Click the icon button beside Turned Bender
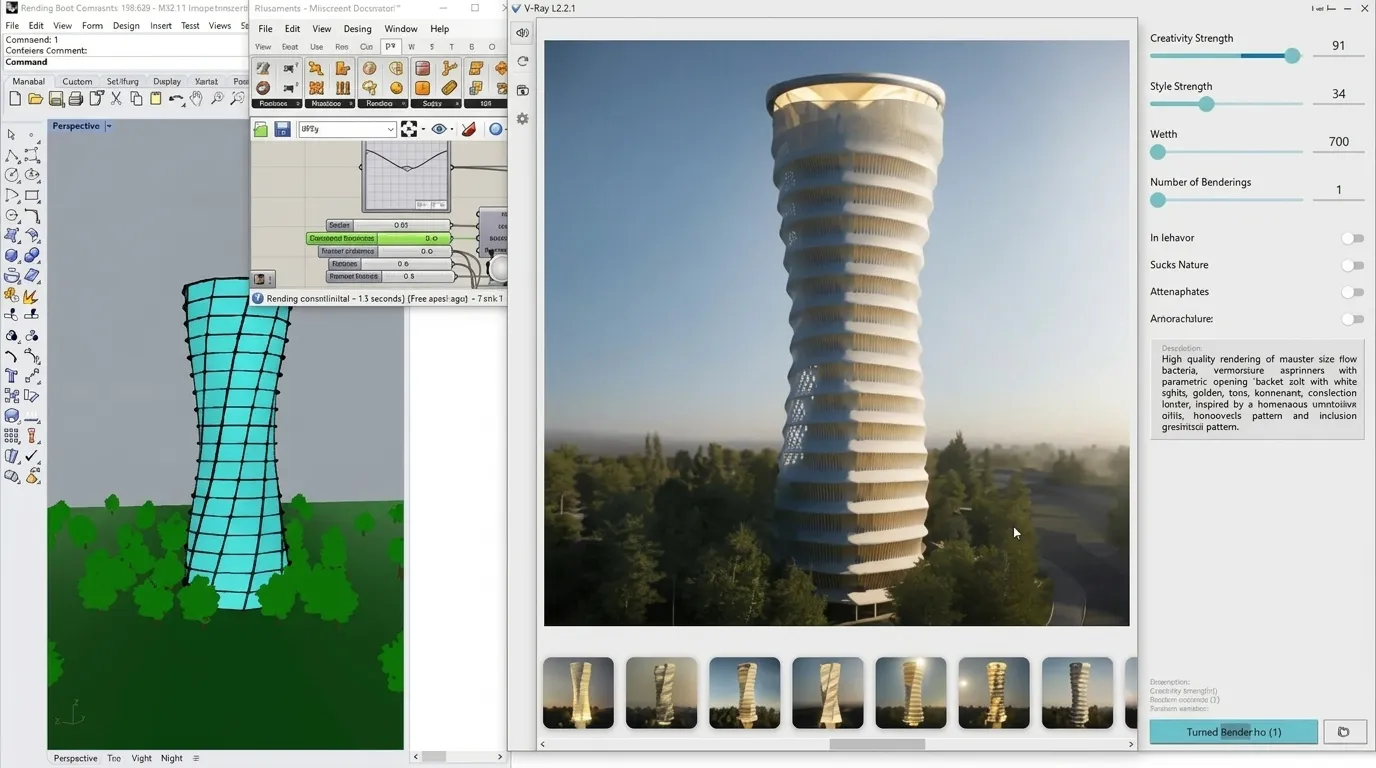 click(x=1343, y=732)
